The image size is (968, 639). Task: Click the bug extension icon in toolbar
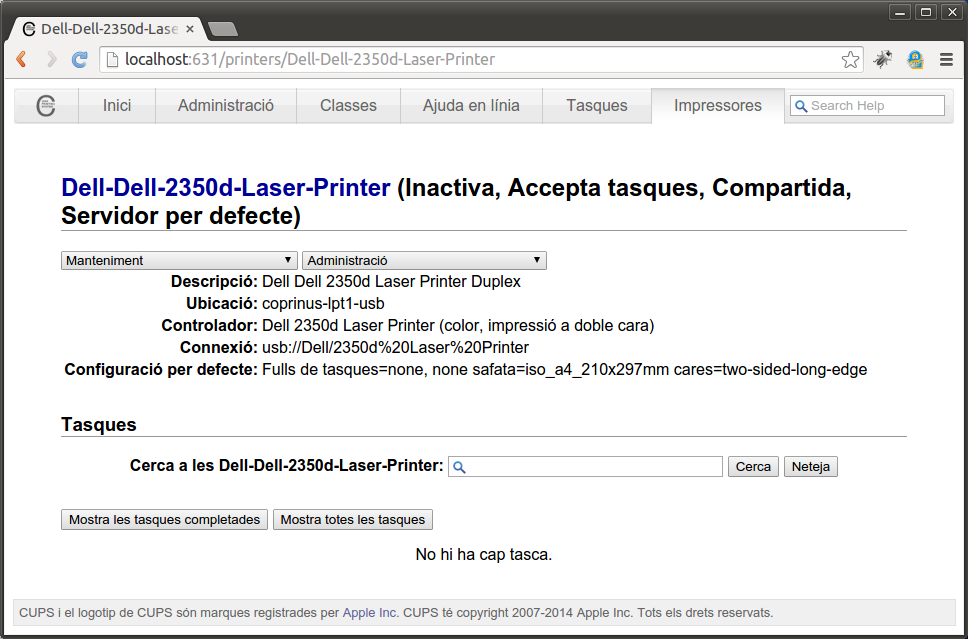pyautogui.click(x=882, y=60)
